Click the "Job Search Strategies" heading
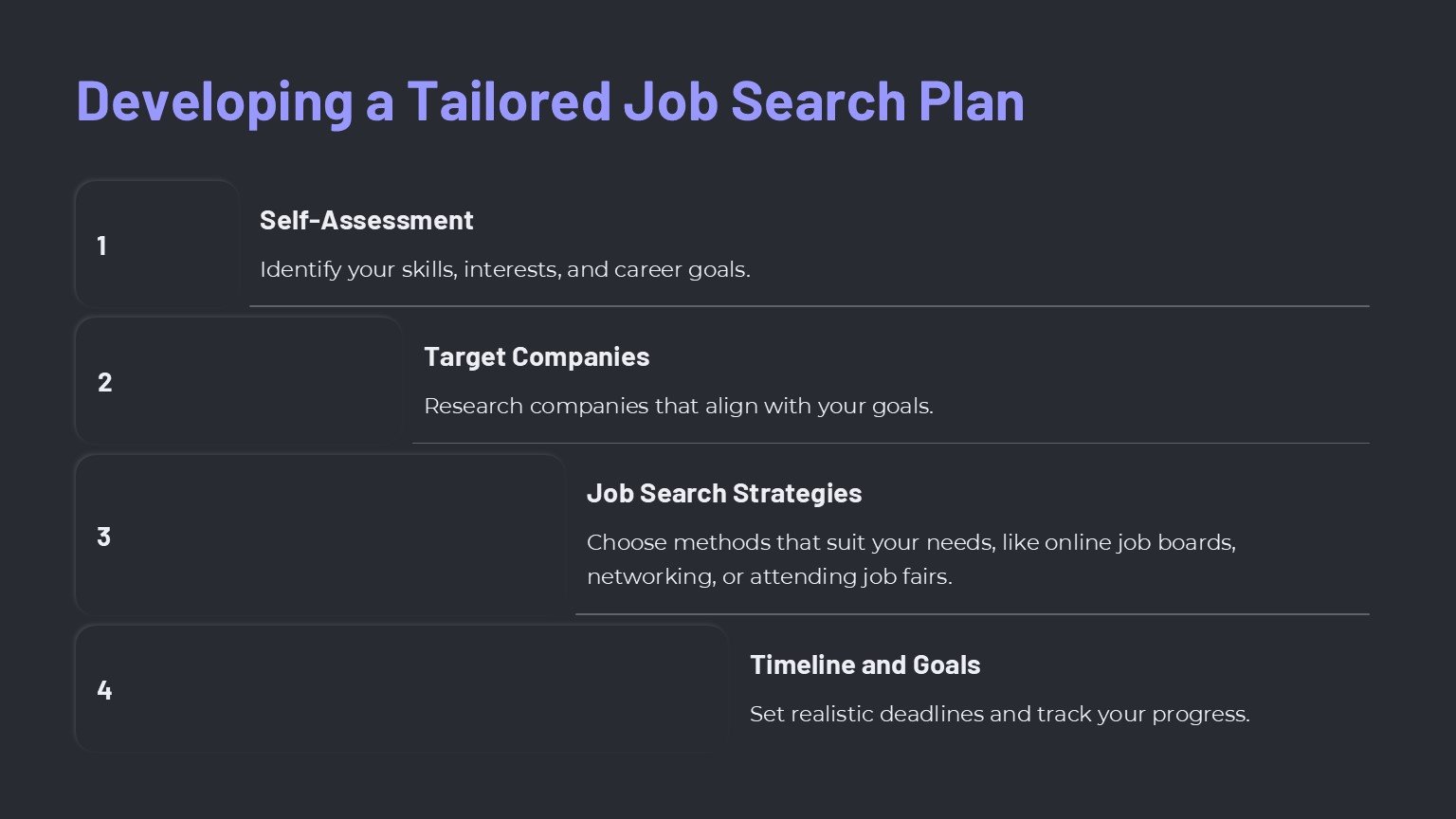 point(724,493)
